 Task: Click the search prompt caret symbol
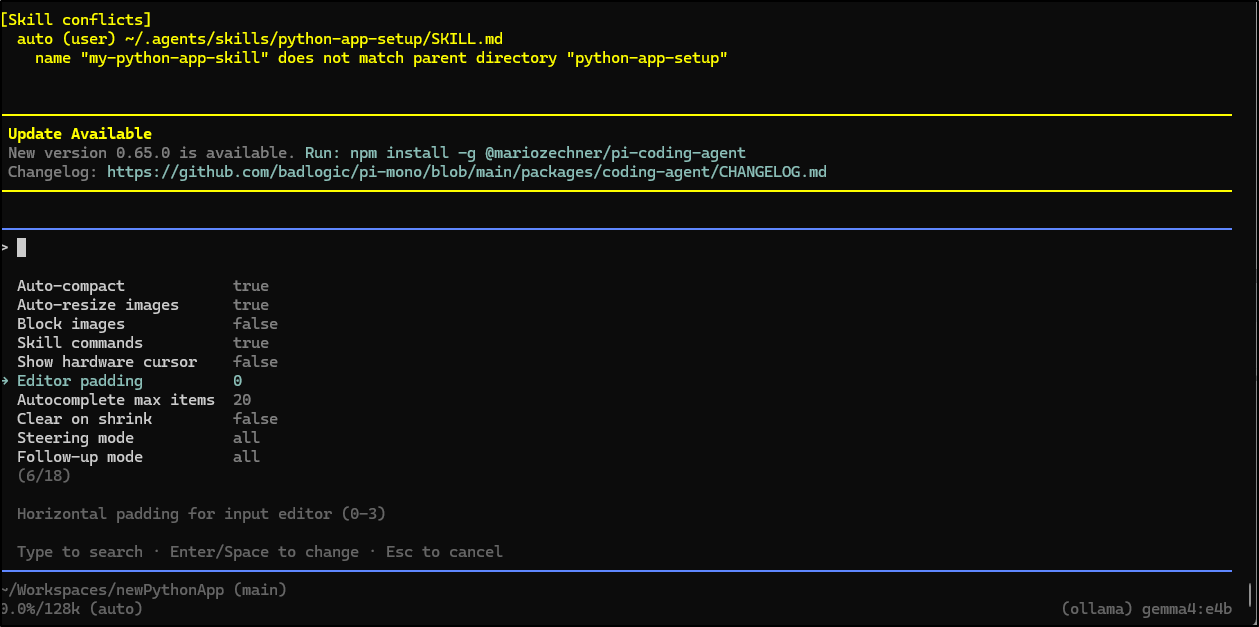pyautogui.click(x=5, y=247)
